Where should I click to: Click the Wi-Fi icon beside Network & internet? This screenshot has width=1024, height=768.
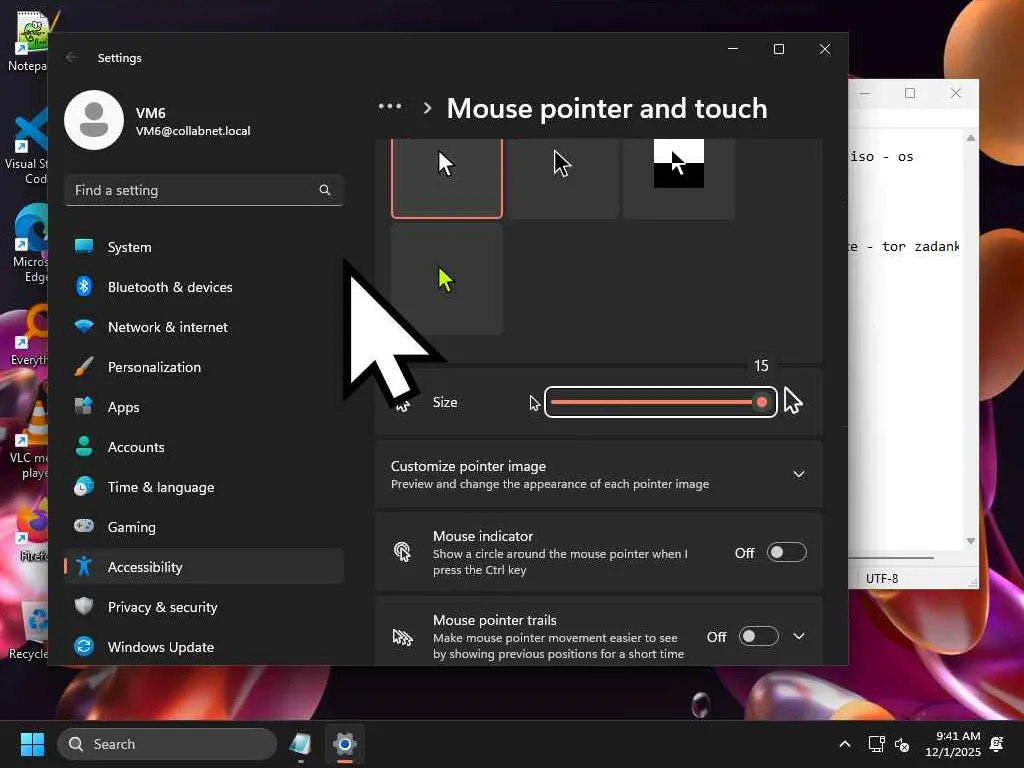coord(84,326)
